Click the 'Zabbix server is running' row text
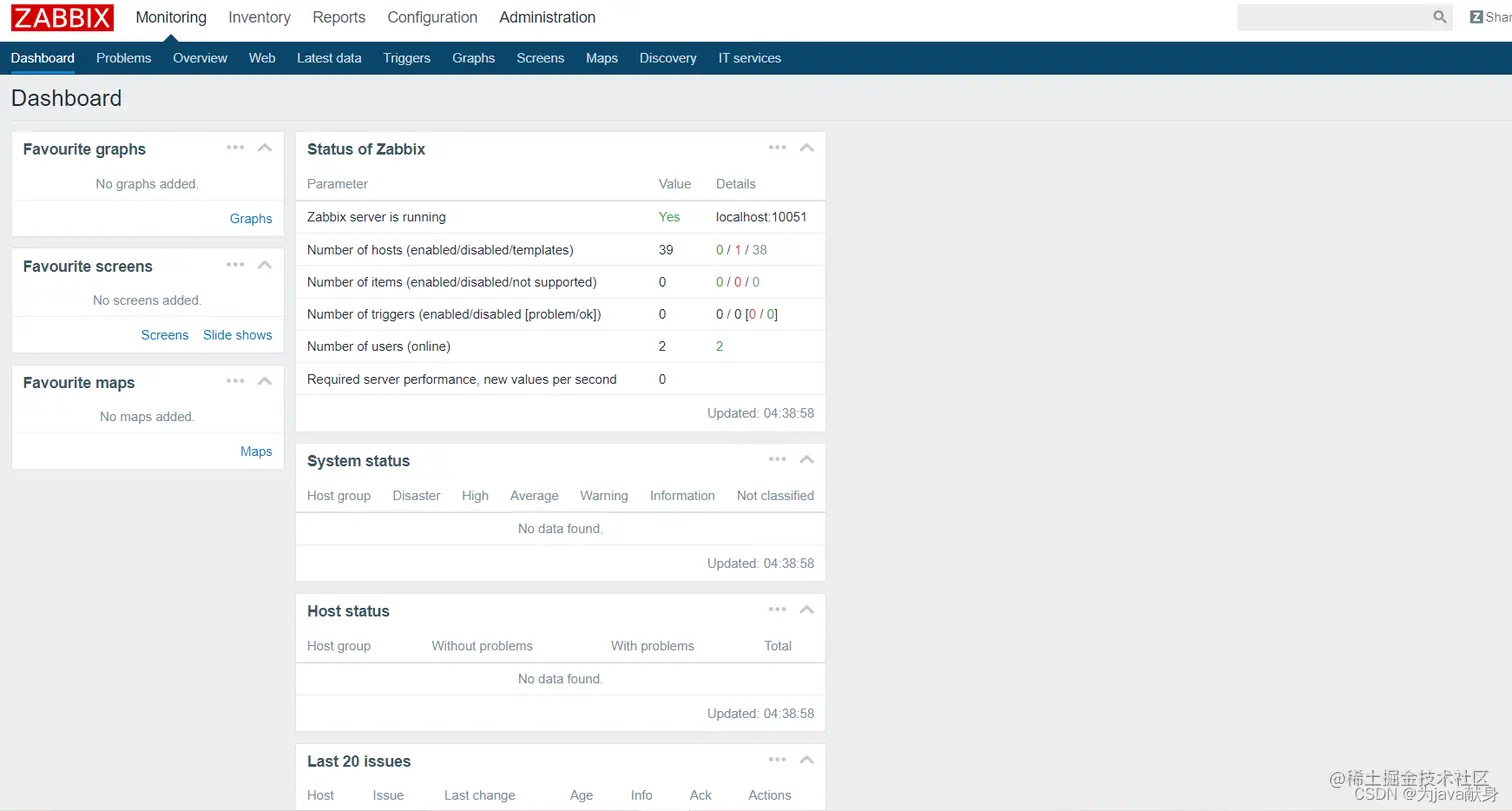The height and width of the screenshot is (811, 1512). 376,217
